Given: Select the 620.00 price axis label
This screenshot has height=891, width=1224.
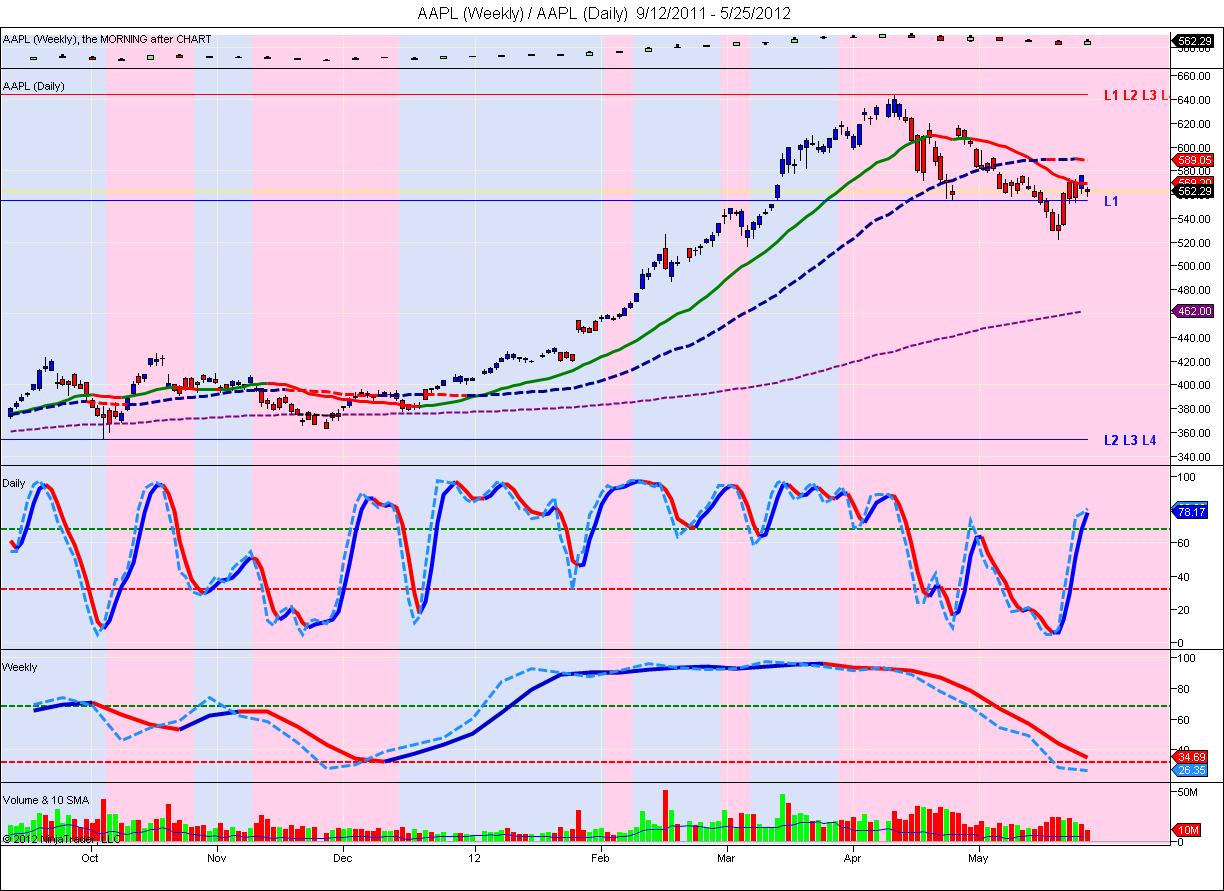Looking at the screenshot, I should click(x=1193, y=124).
